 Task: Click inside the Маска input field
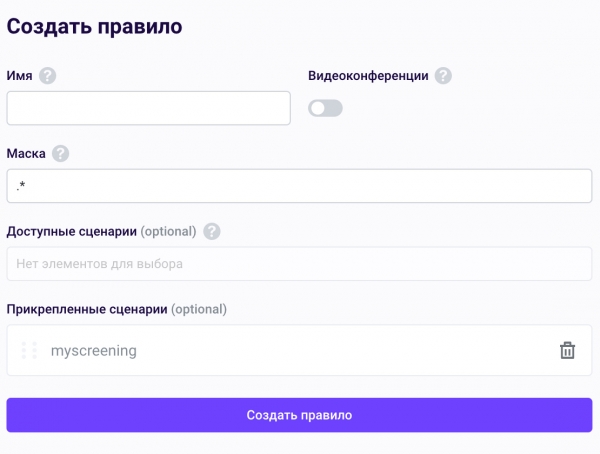click(299, 186)
